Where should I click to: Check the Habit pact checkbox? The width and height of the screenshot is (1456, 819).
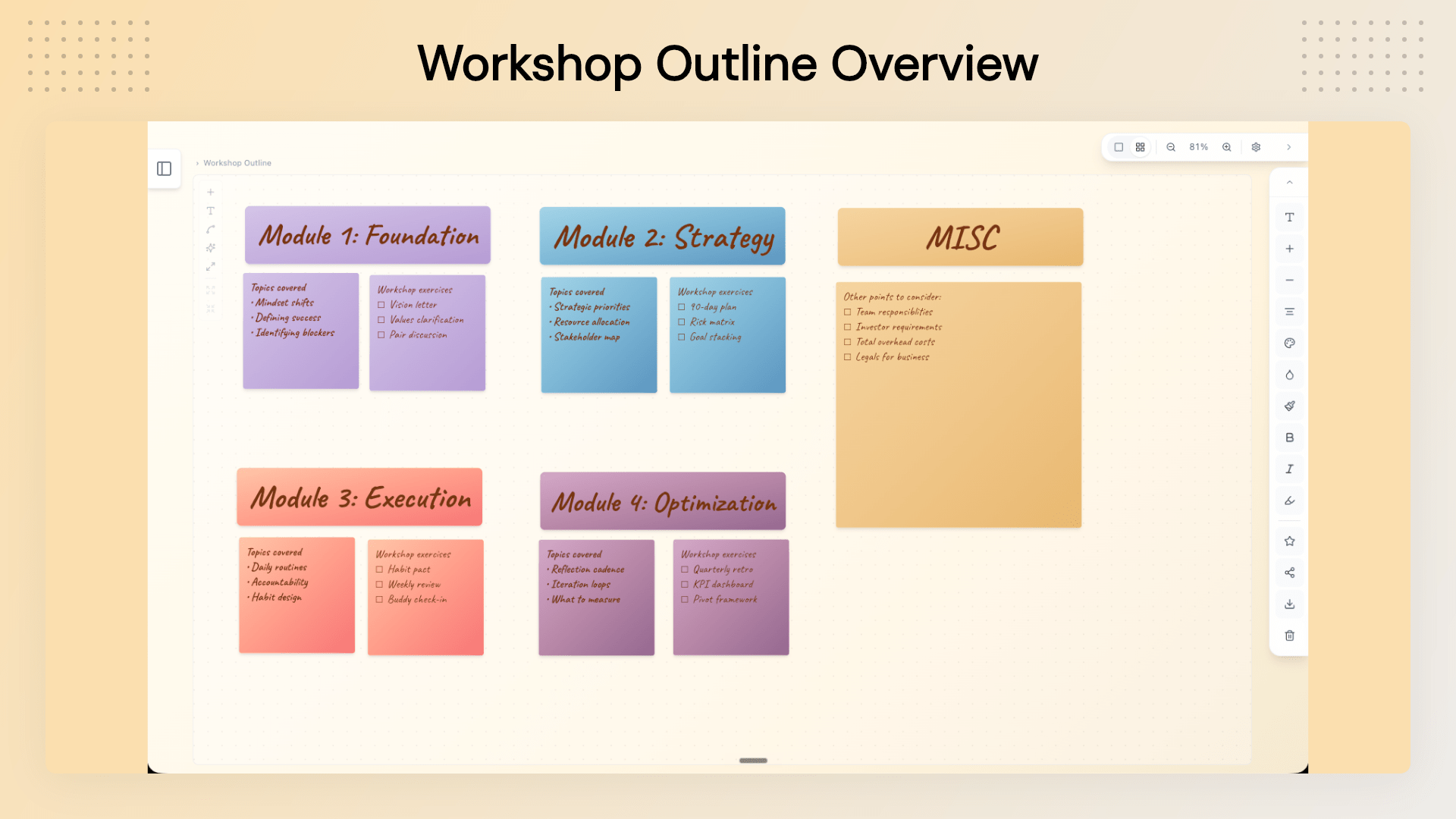tap(380, 570)
